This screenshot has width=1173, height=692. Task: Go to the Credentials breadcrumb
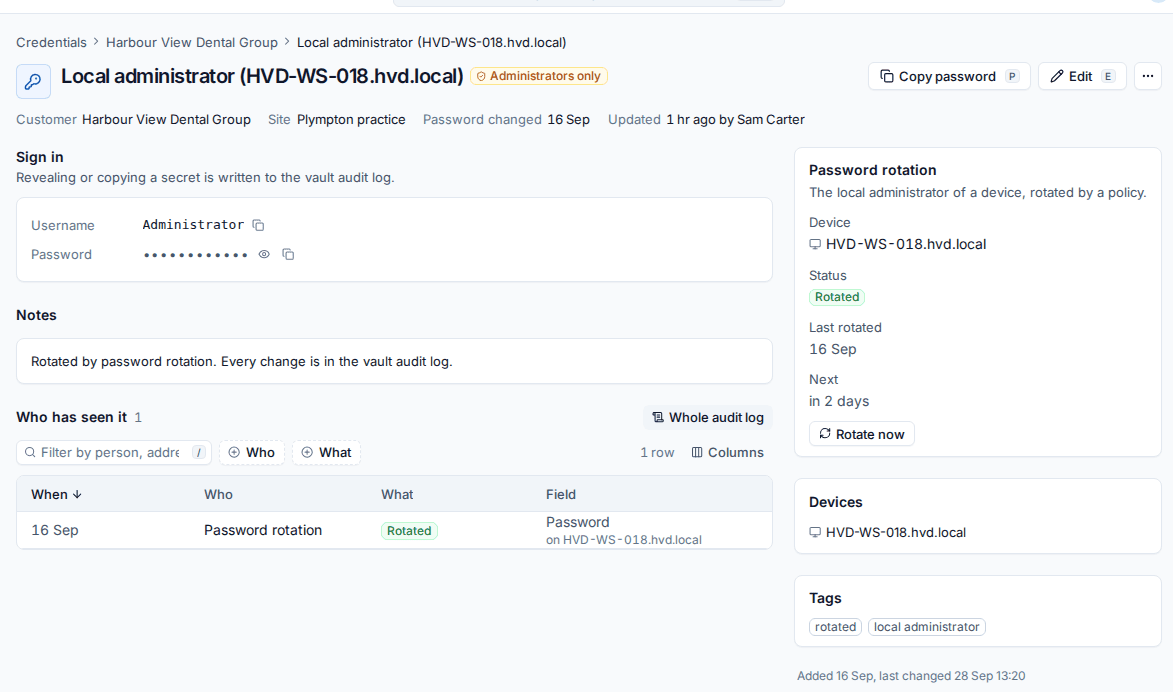tap(51, 43)
